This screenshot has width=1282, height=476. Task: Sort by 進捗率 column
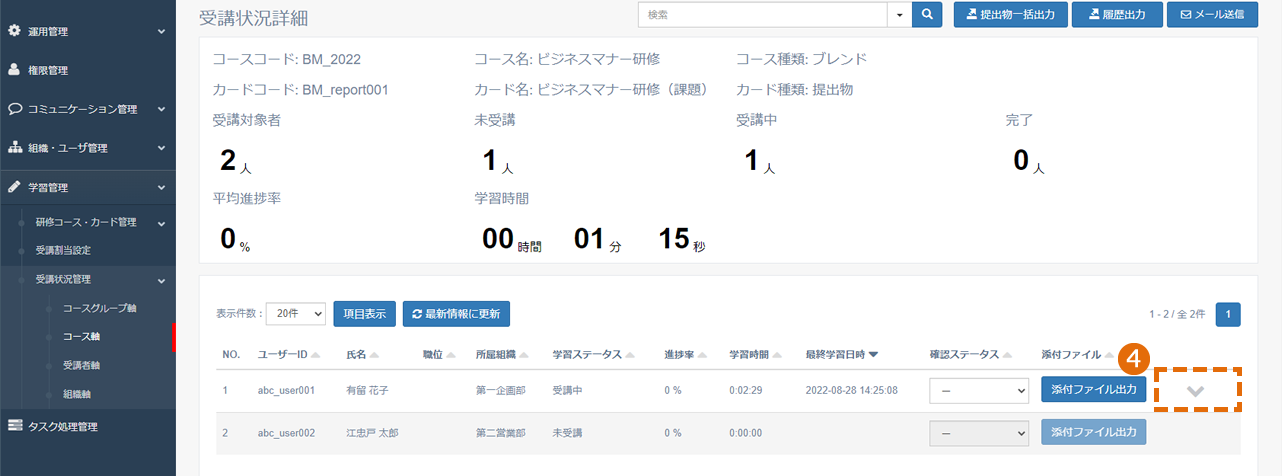(x=686, y=355)
